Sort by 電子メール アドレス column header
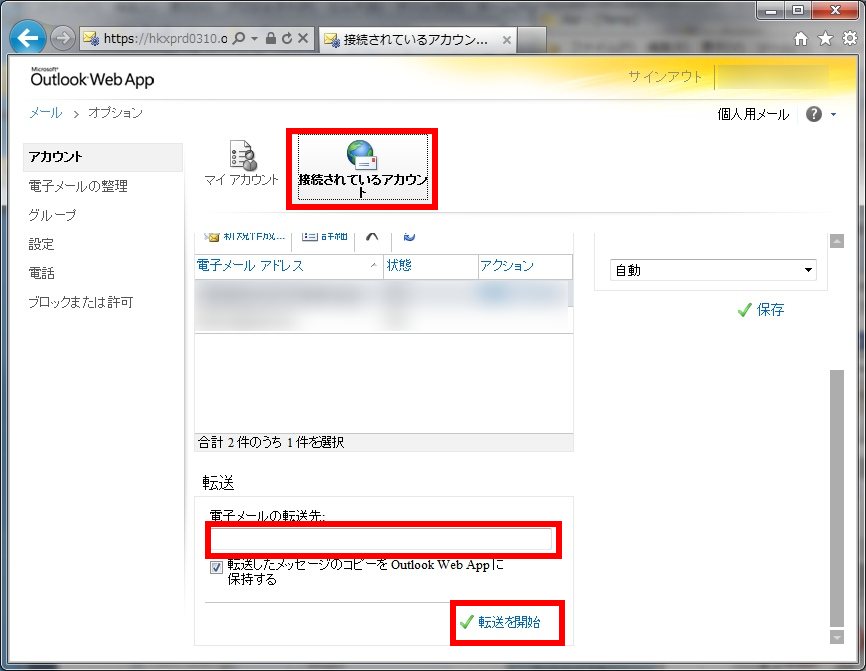 (x=289, y=266)
